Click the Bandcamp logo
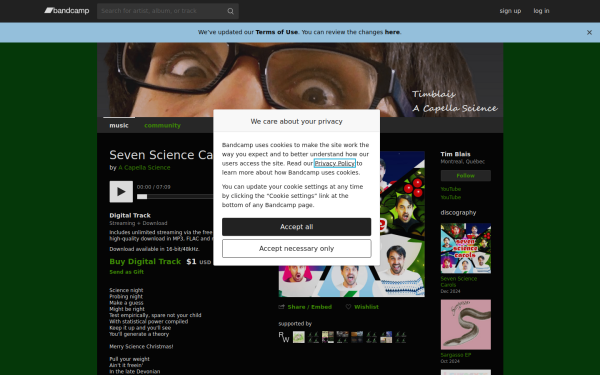 tap(67, 11)
